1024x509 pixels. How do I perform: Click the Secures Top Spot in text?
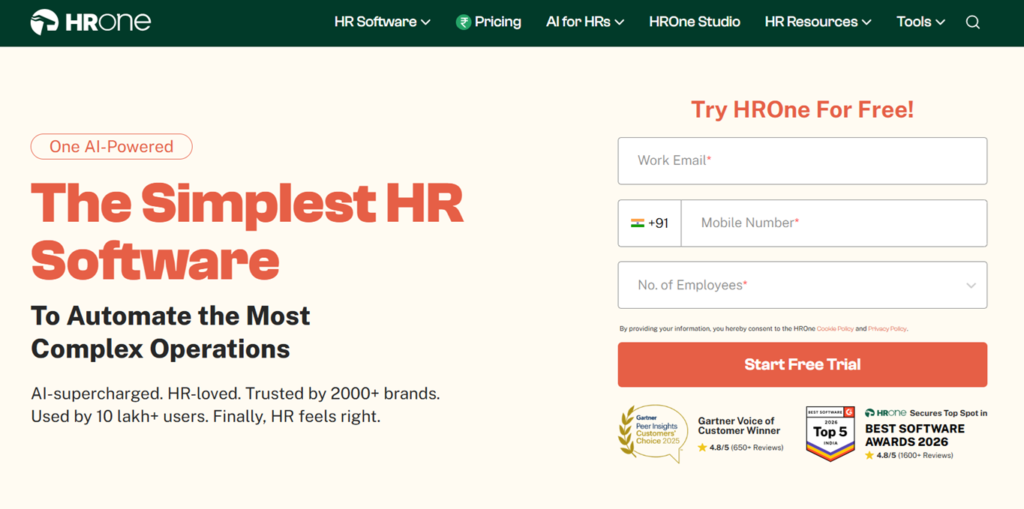948,413
